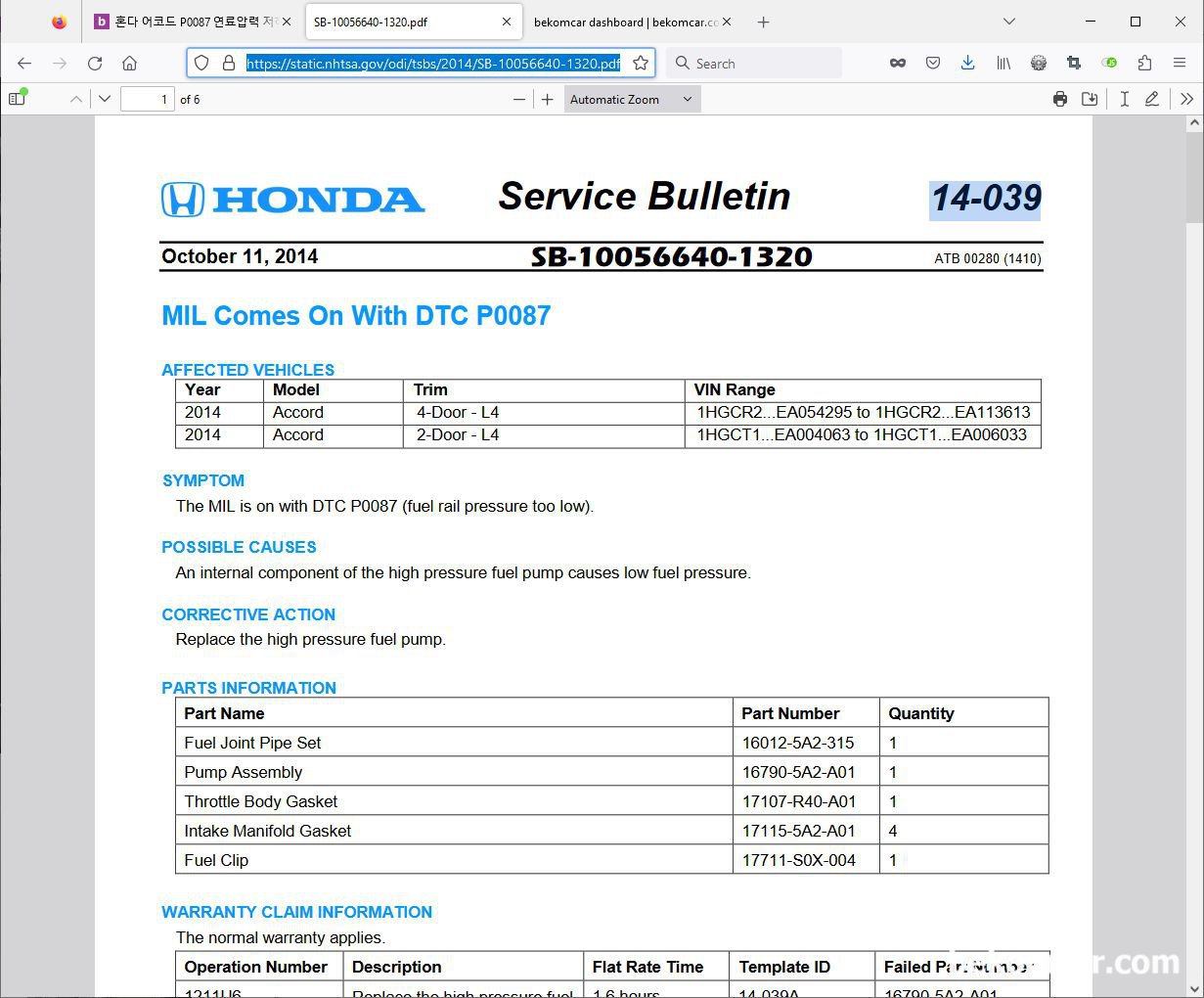Close the bekomcar dashboard tab
Image resolution: width=1204 pixels, height=998 pixels.
coord(727,22)
